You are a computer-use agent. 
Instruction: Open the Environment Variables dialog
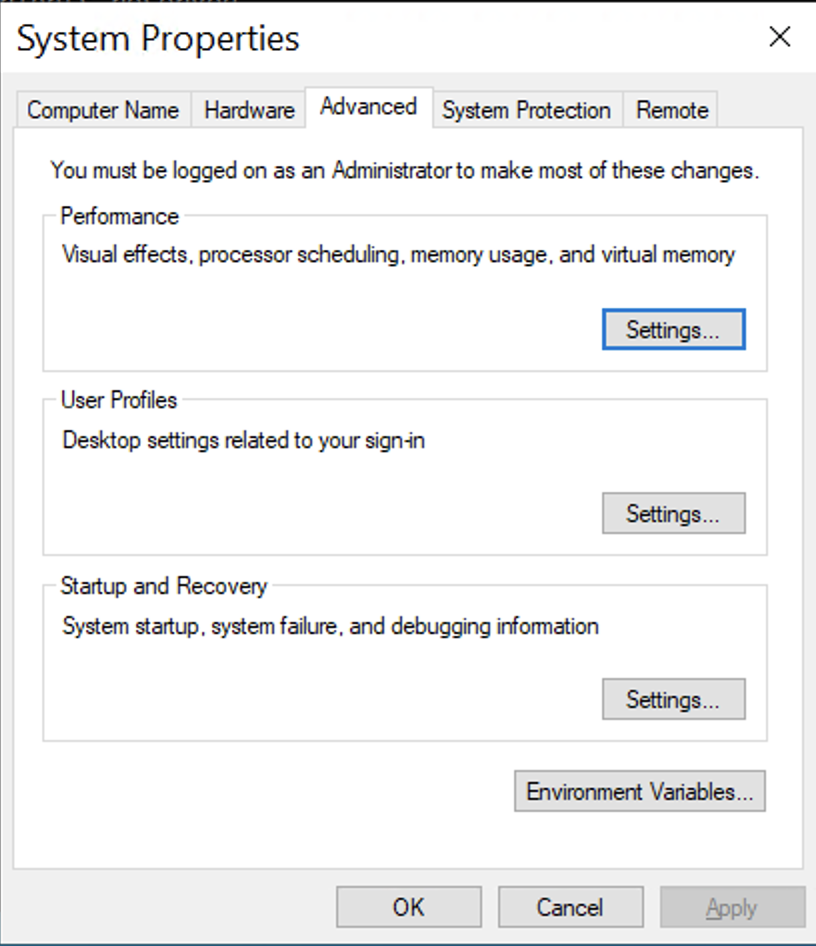coord(638,791)
